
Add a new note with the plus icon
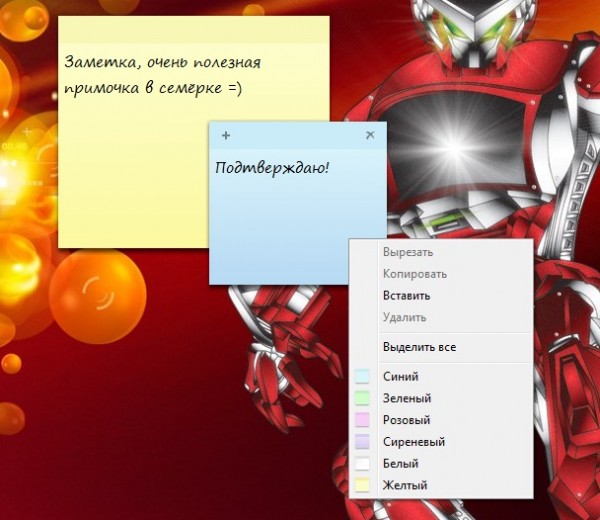click(x=226, y=135)
